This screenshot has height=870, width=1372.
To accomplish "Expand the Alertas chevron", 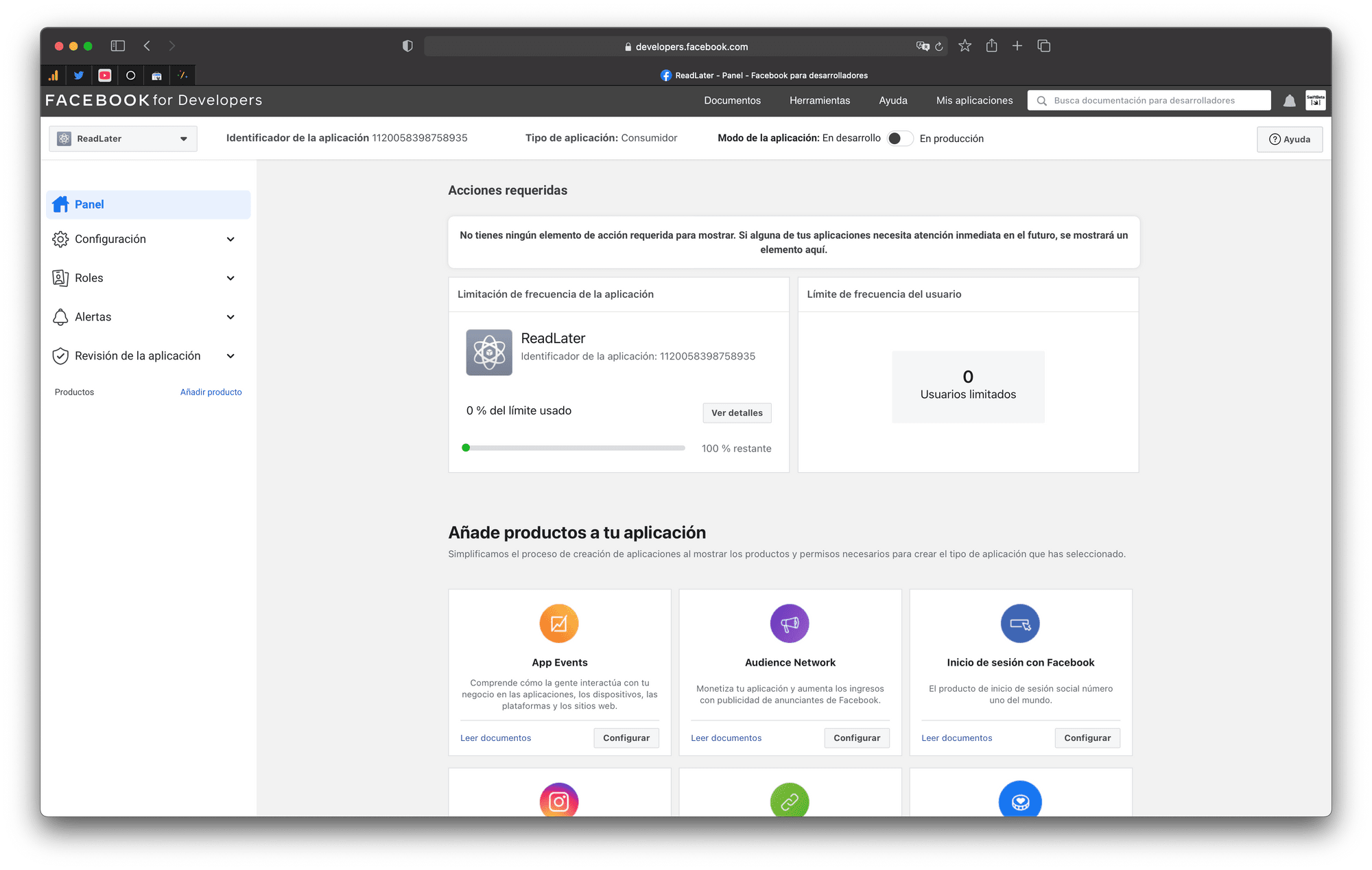I will click(x=230, y=317).
